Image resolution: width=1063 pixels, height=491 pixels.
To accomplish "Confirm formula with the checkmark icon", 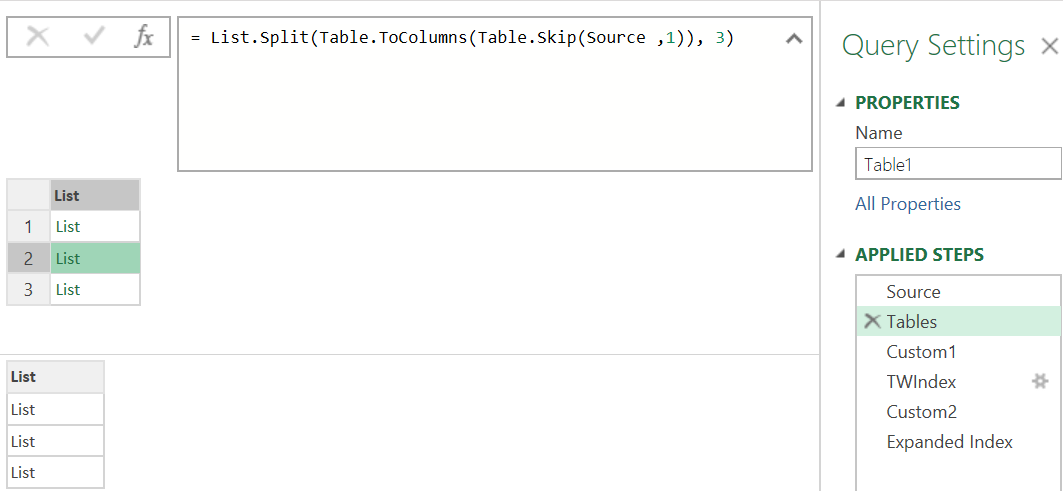I will 92,37.
